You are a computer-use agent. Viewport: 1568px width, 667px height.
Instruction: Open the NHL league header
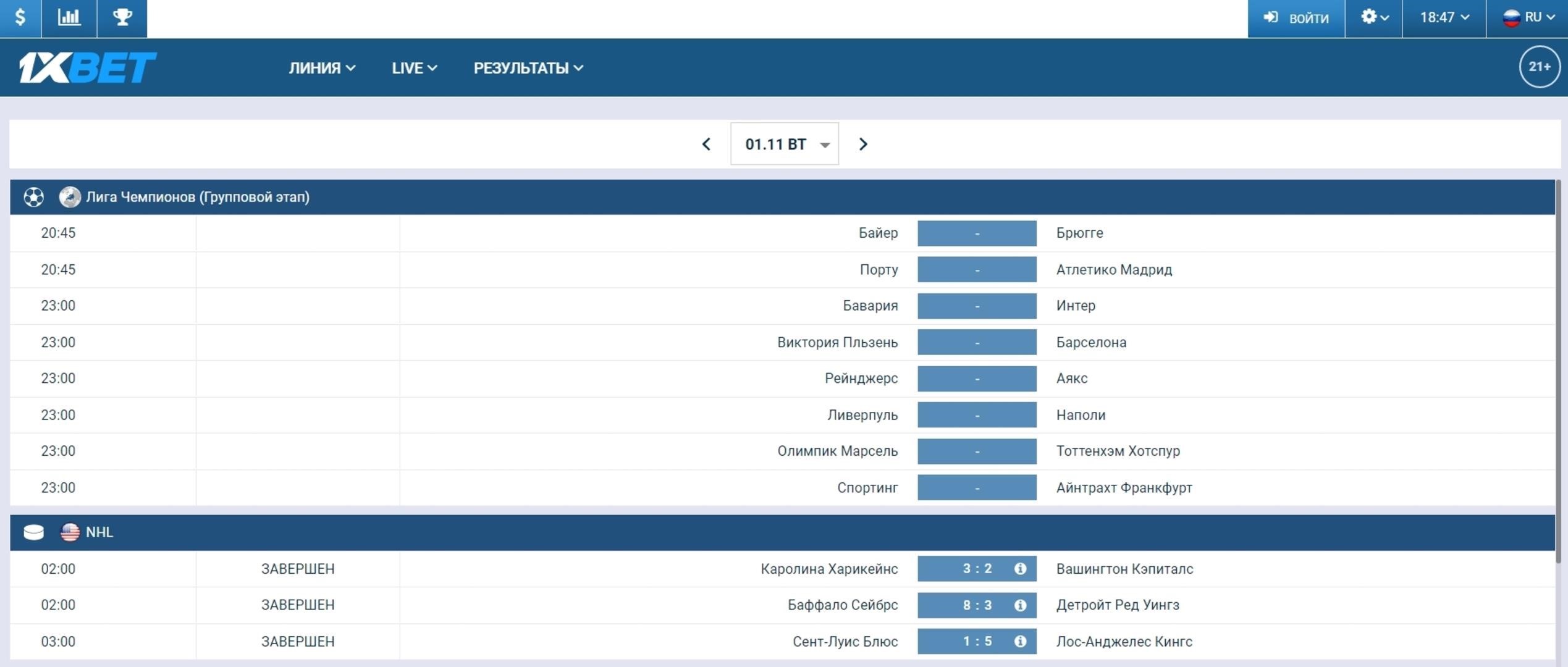pos(782,532)
